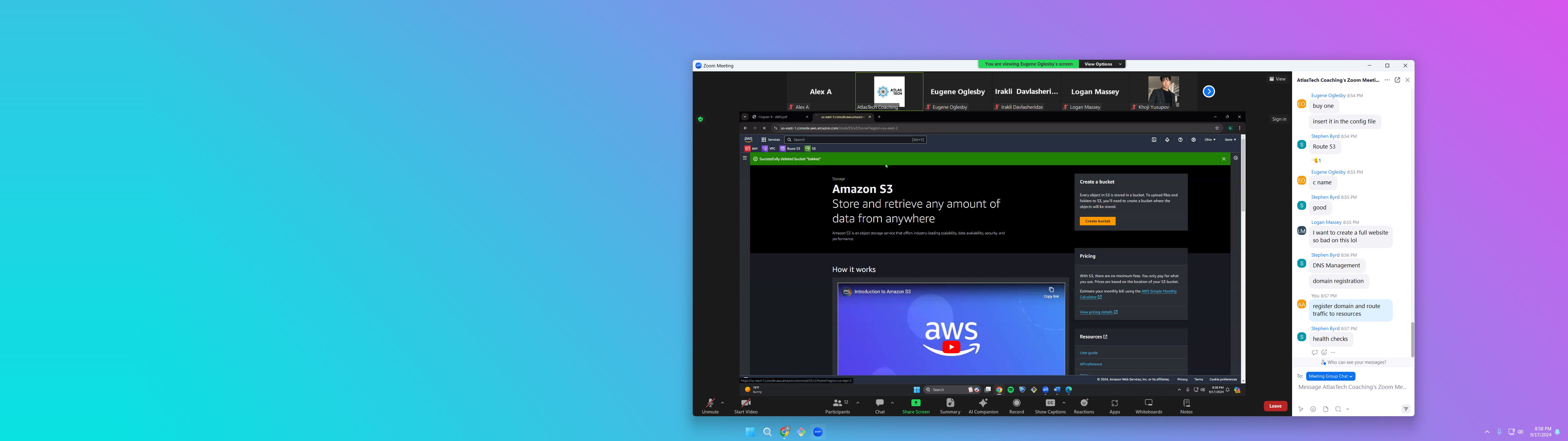Open the View menu above video strip
The width and height of the screenshot is (1568, 441).
click(1277, 79)
